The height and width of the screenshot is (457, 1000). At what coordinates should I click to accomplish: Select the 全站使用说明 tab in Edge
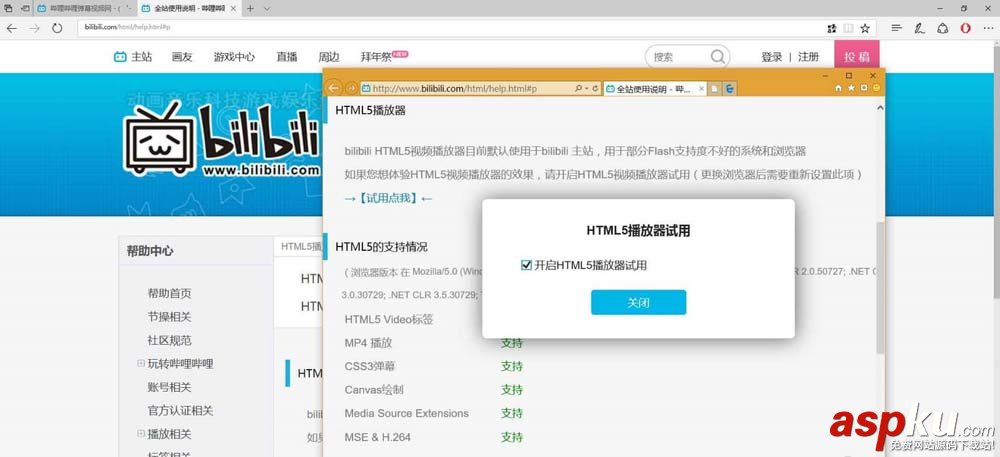pos(189,9)
